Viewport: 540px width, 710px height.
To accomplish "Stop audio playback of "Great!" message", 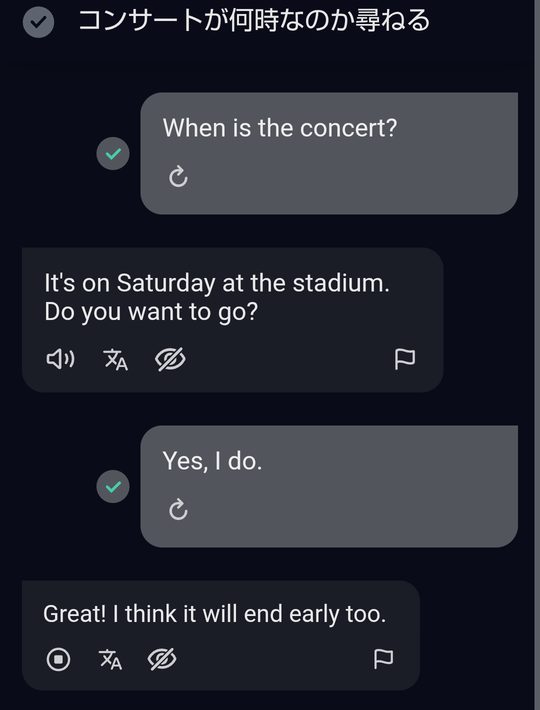I will click(58, 659).
